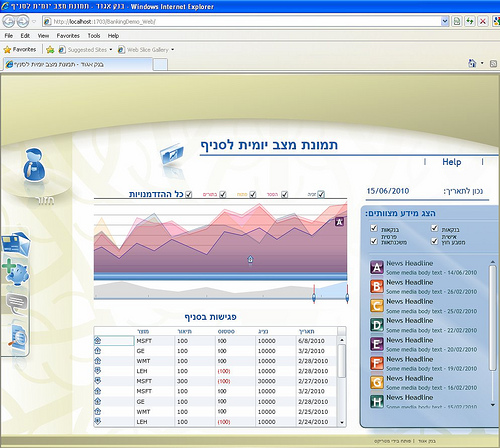The image size is (500, 448).
Task: Expand the Web Slice Gallery dropdown
Action: 173,50
